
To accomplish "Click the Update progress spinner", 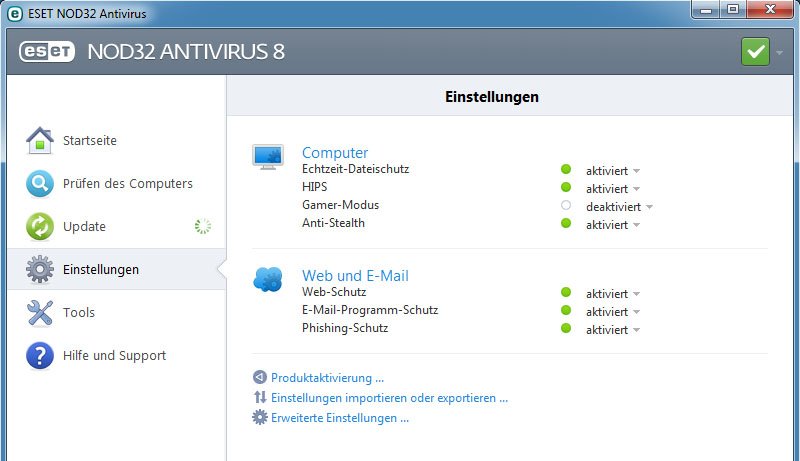I will [x=203, y=226].
